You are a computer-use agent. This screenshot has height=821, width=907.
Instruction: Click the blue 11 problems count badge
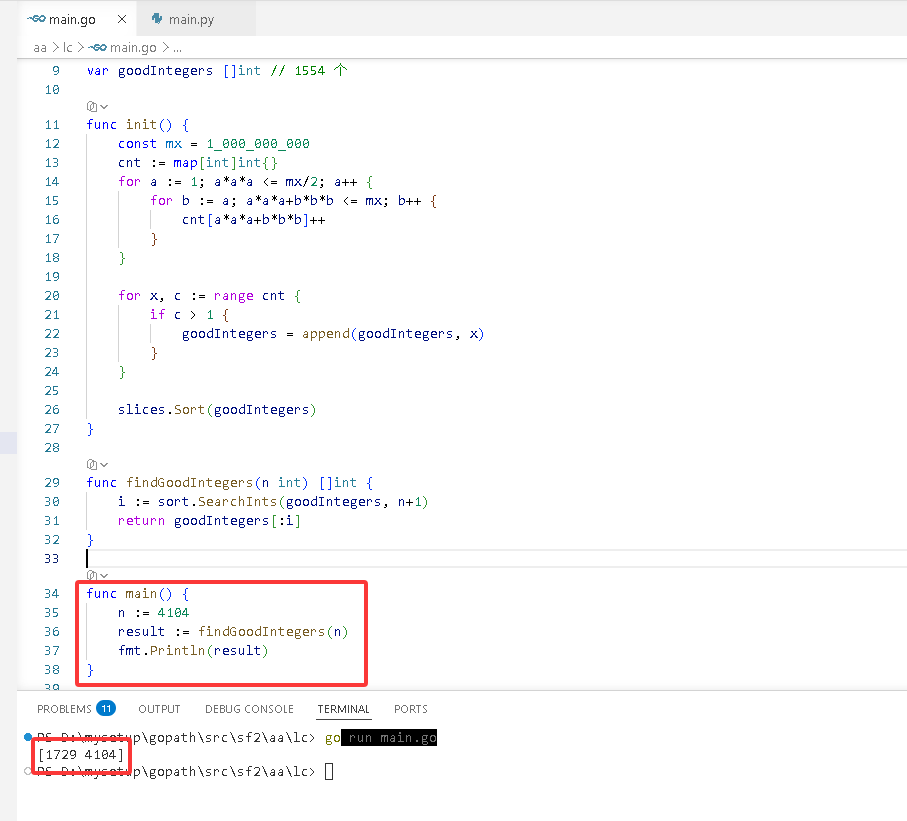(x=106, y=708)
